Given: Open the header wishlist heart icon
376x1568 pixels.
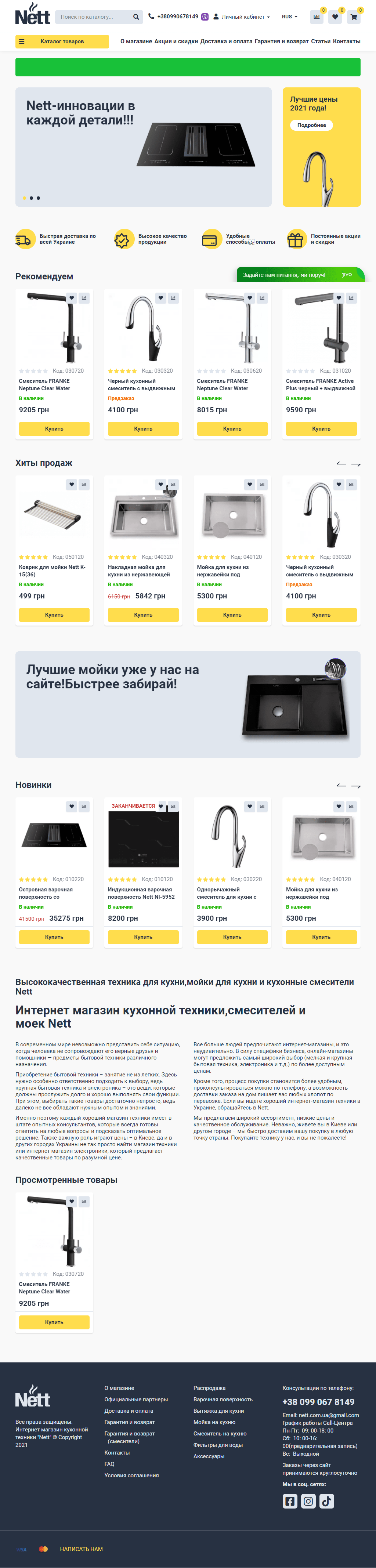Looking at the screenshot, I should (x=335, y=17).
